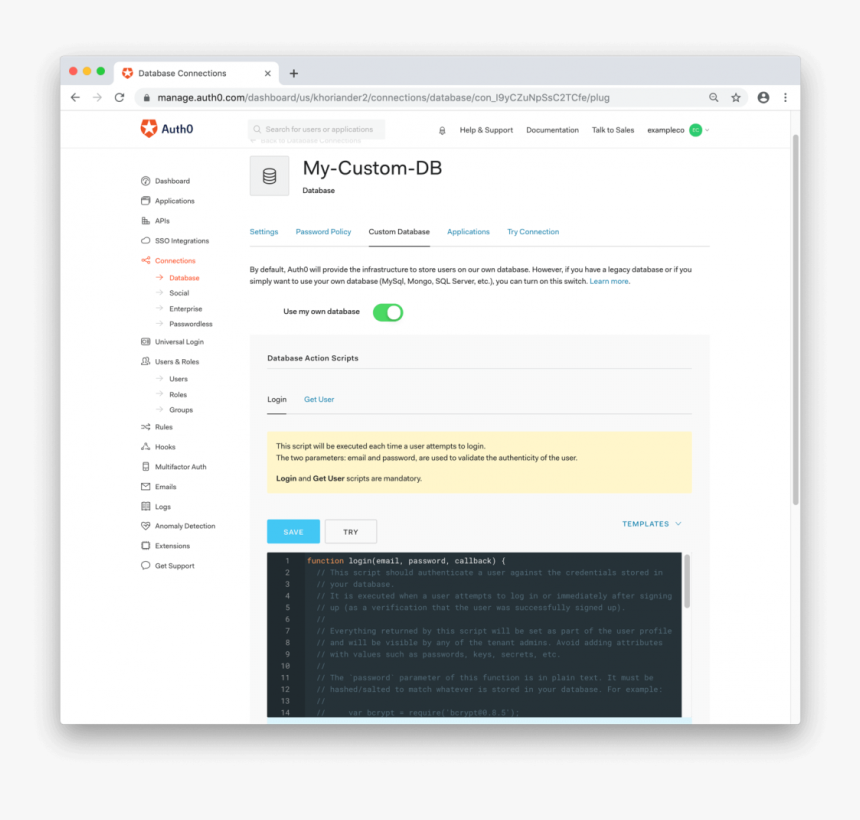Reload the page with the refresh icon
This screenshot has width=860, height=820.
[x=120, y=98]
